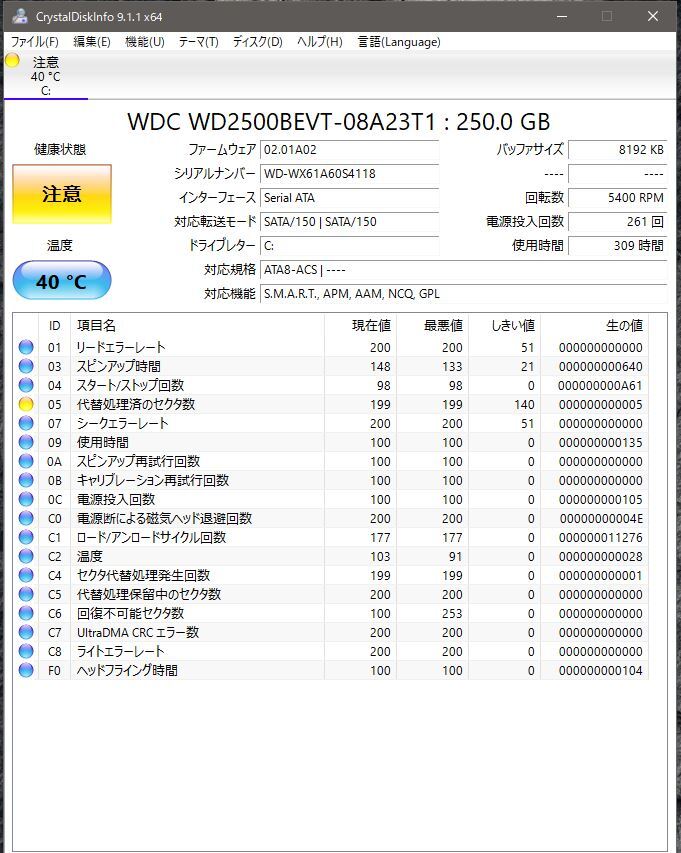681x853 pixels.
Task: Select the UltraDMA CRC エラー数 row name
Action: [138, 633]
